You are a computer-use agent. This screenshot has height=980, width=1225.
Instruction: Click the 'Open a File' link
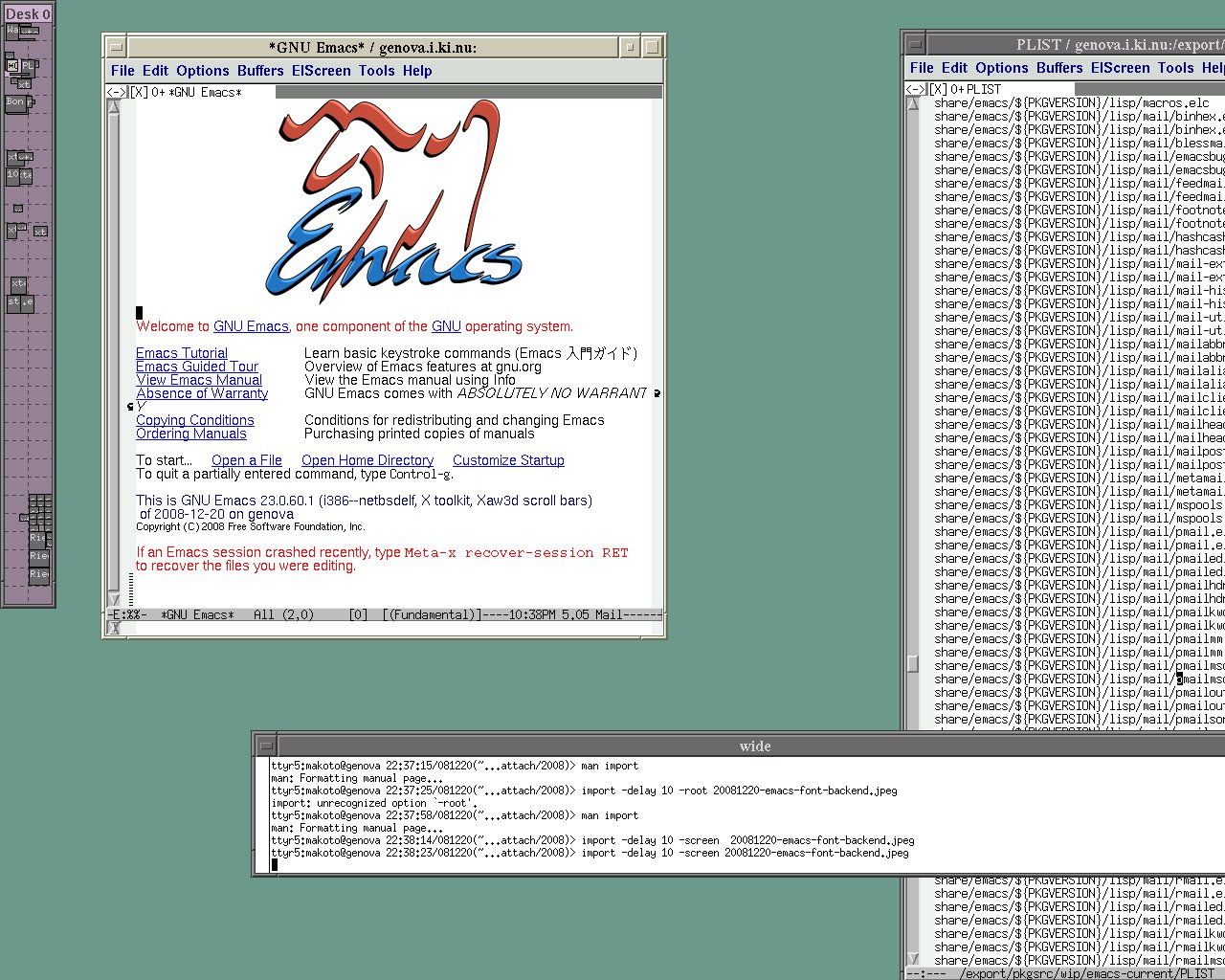point(247,460)
